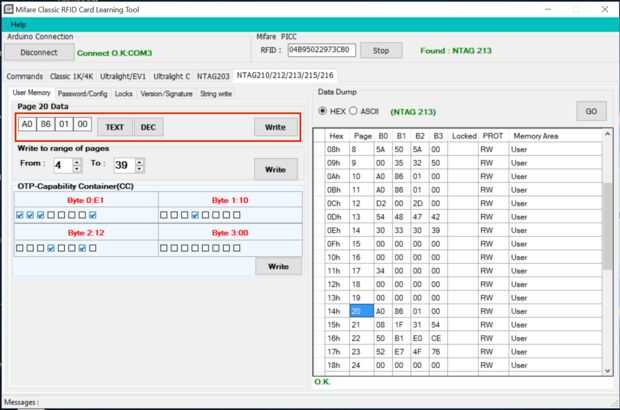Toggle first checkbox of Byte 3:00
Viewport: 620px width, 410px height.
[x=164, y=248]
